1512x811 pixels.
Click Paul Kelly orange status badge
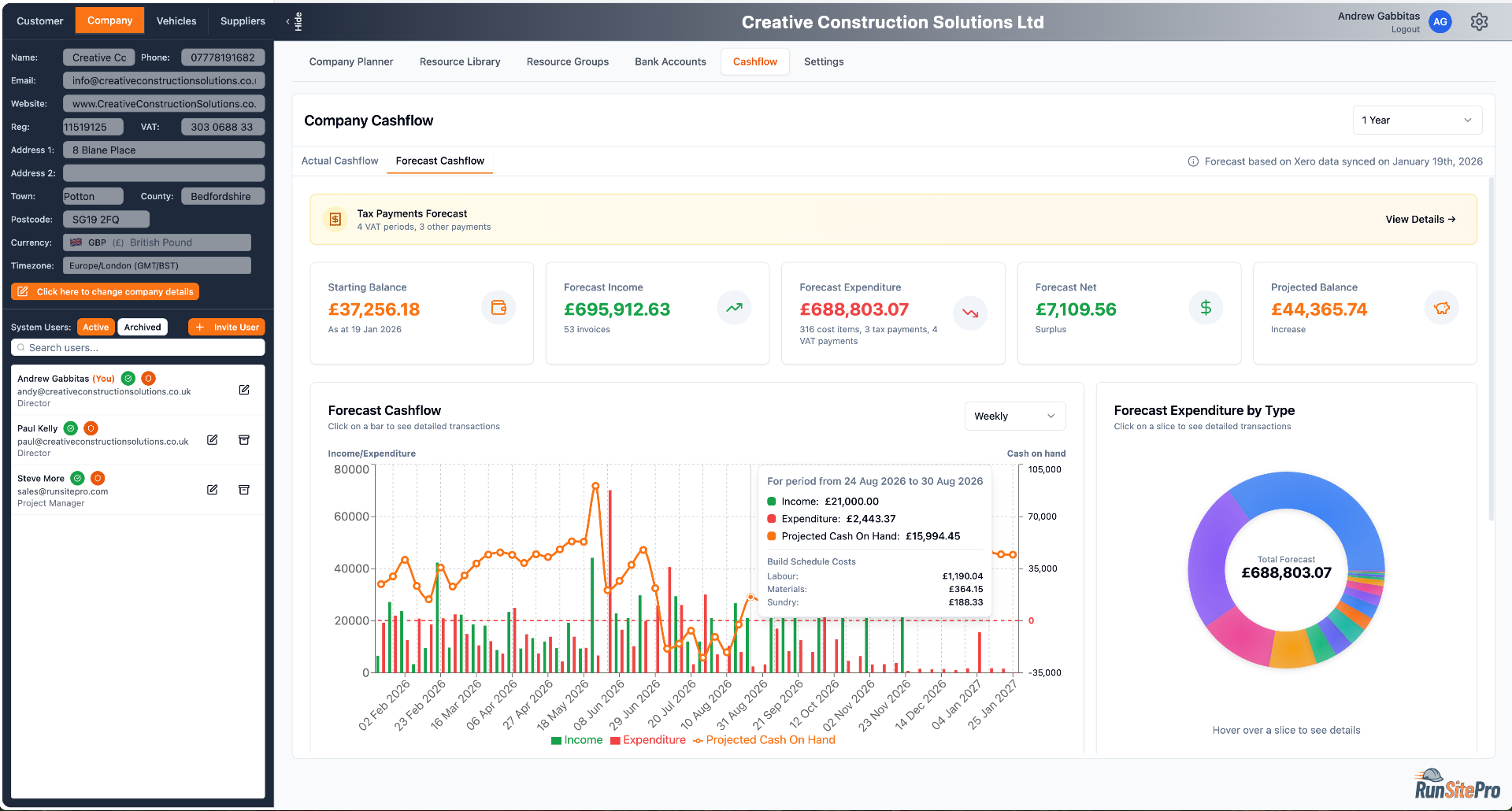click(91, 428)
